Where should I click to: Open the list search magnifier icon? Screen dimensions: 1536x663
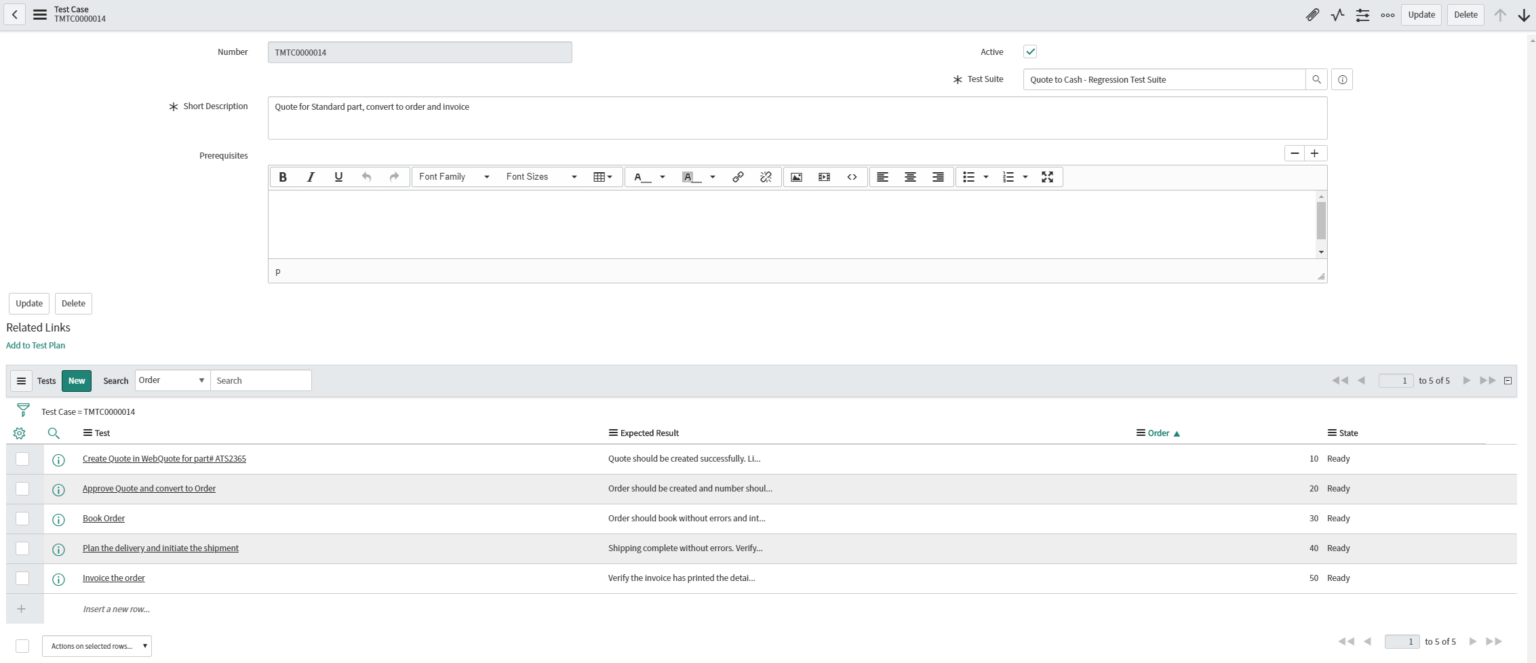52,433
